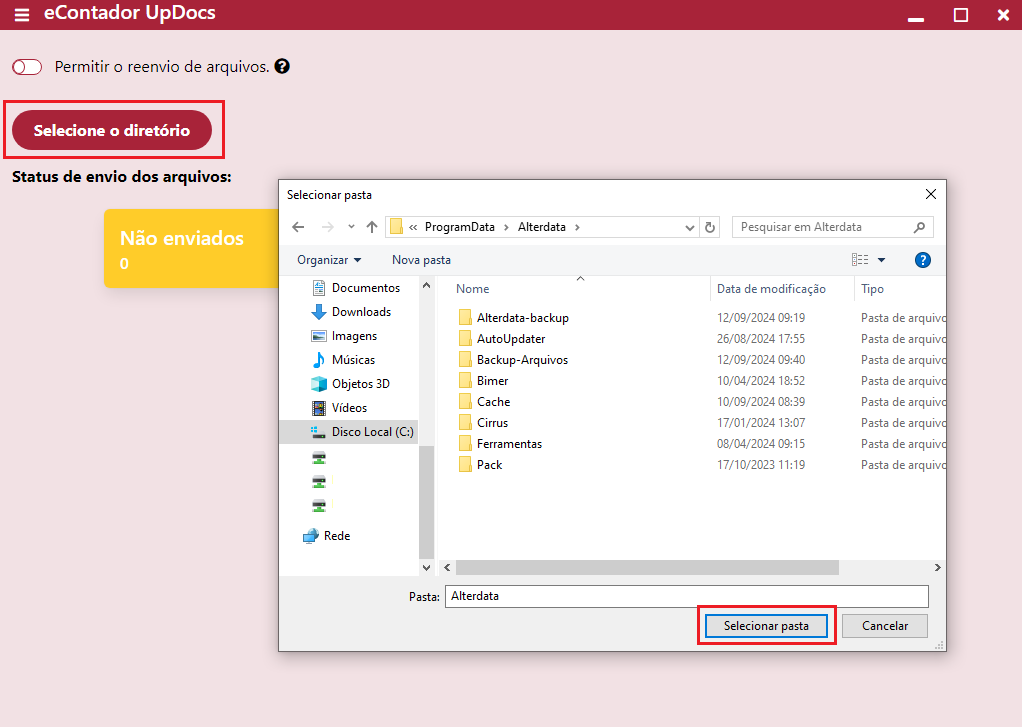Click the 'Selecione o diretório' button
This screenshot has width=1022, height=727.
pos(112,130)
